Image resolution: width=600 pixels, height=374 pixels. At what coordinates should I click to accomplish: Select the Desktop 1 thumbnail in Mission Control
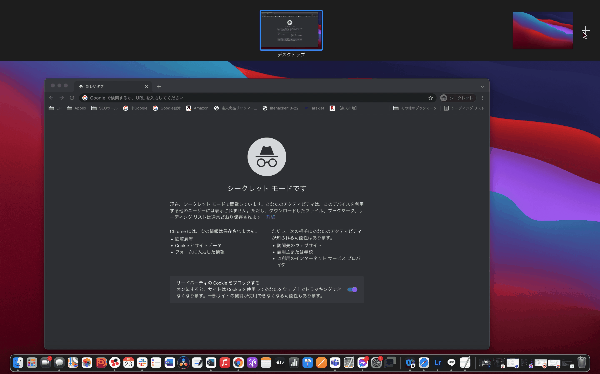click(291, 30)
